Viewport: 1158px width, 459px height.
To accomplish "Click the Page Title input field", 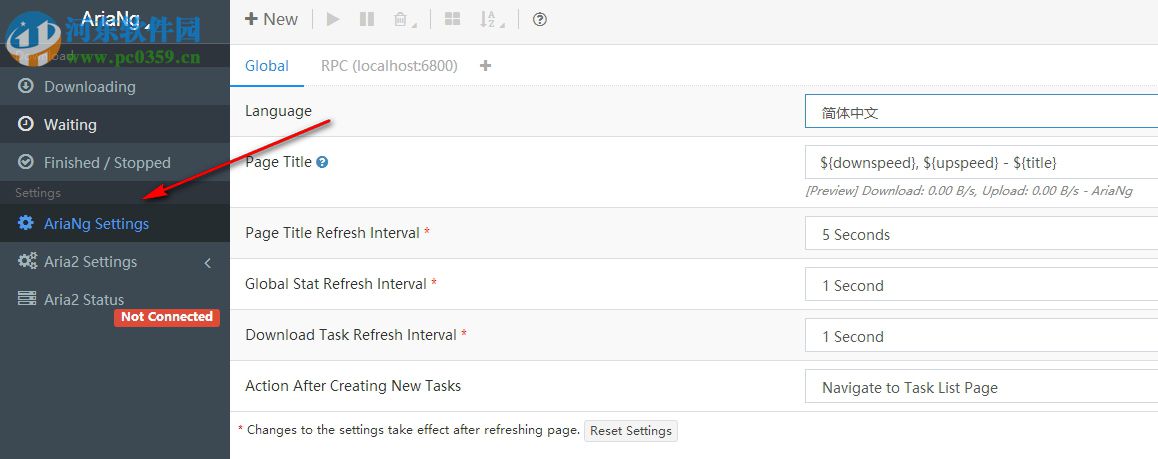I will (981, 162).
